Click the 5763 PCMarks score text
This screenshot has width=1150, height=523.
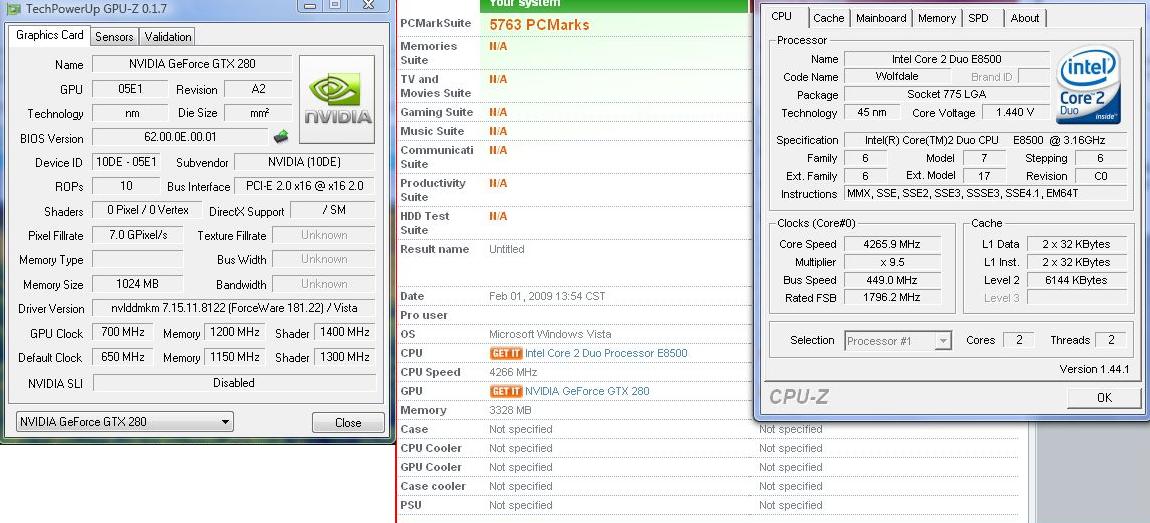point(539,25)
